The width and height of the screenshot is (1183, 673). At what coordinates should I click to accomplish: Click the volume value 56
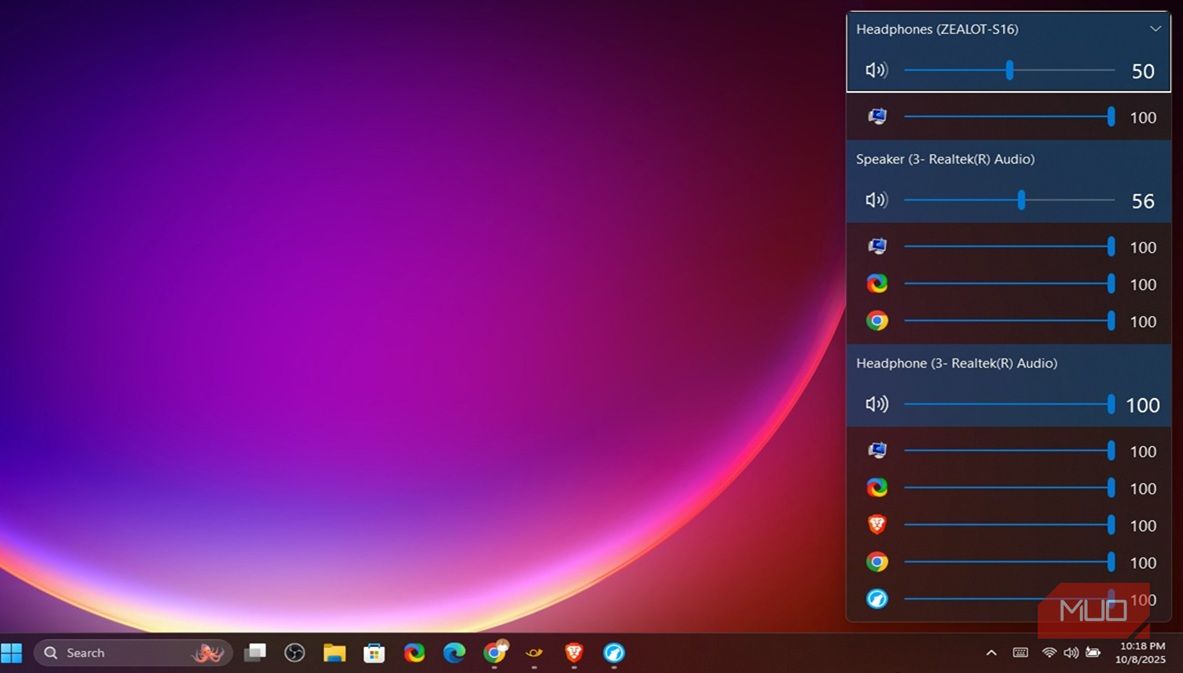pos(1143,201)
